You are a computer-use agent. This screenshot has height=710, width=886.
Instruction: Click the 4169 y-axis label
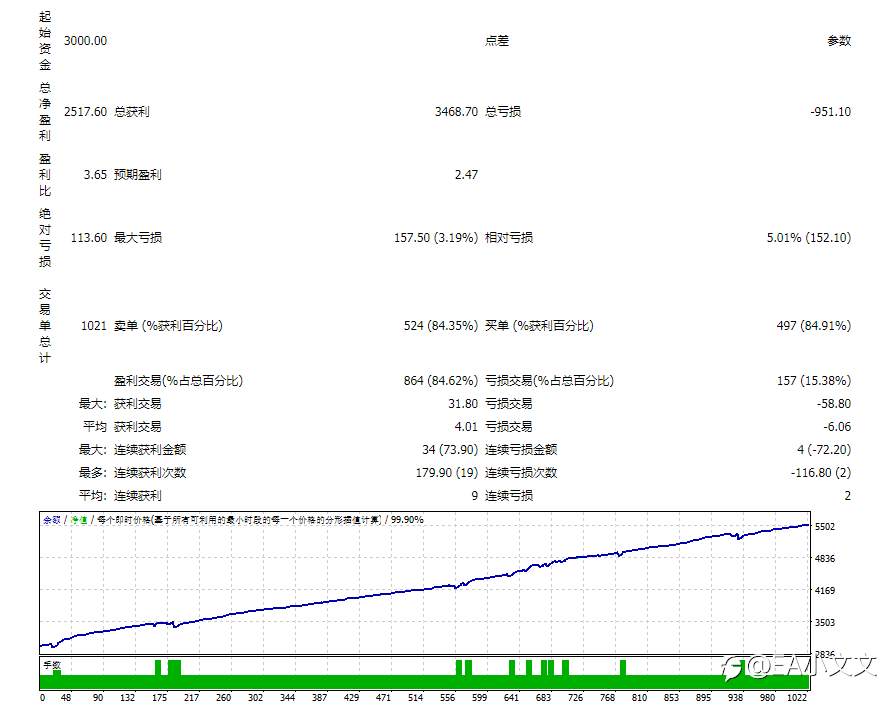tap(824, 591)
